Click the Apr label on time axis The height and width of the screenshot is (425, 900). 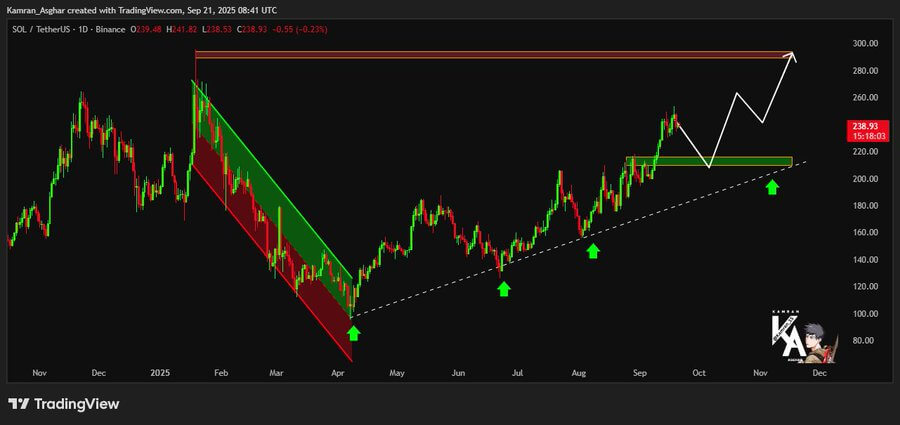click(338, 373)
